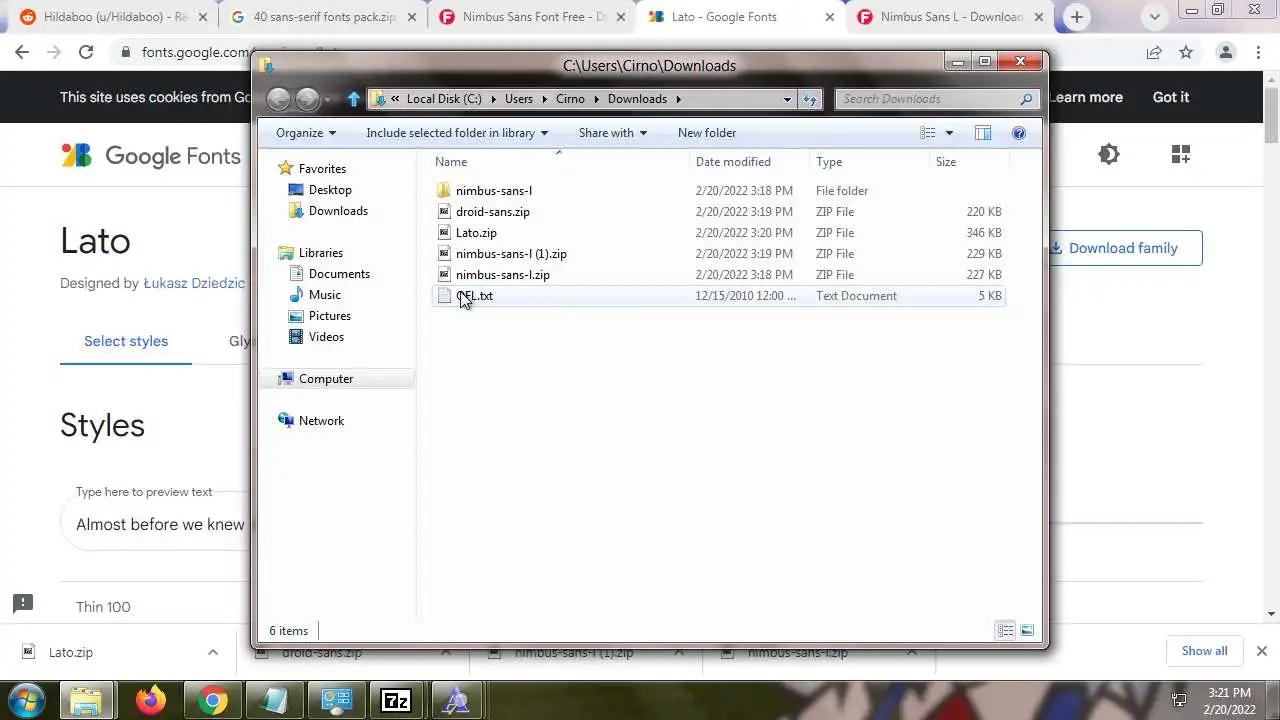Open Include selected folder in library menu
This screenshot has width=1280, height=720.
[457, 133]
